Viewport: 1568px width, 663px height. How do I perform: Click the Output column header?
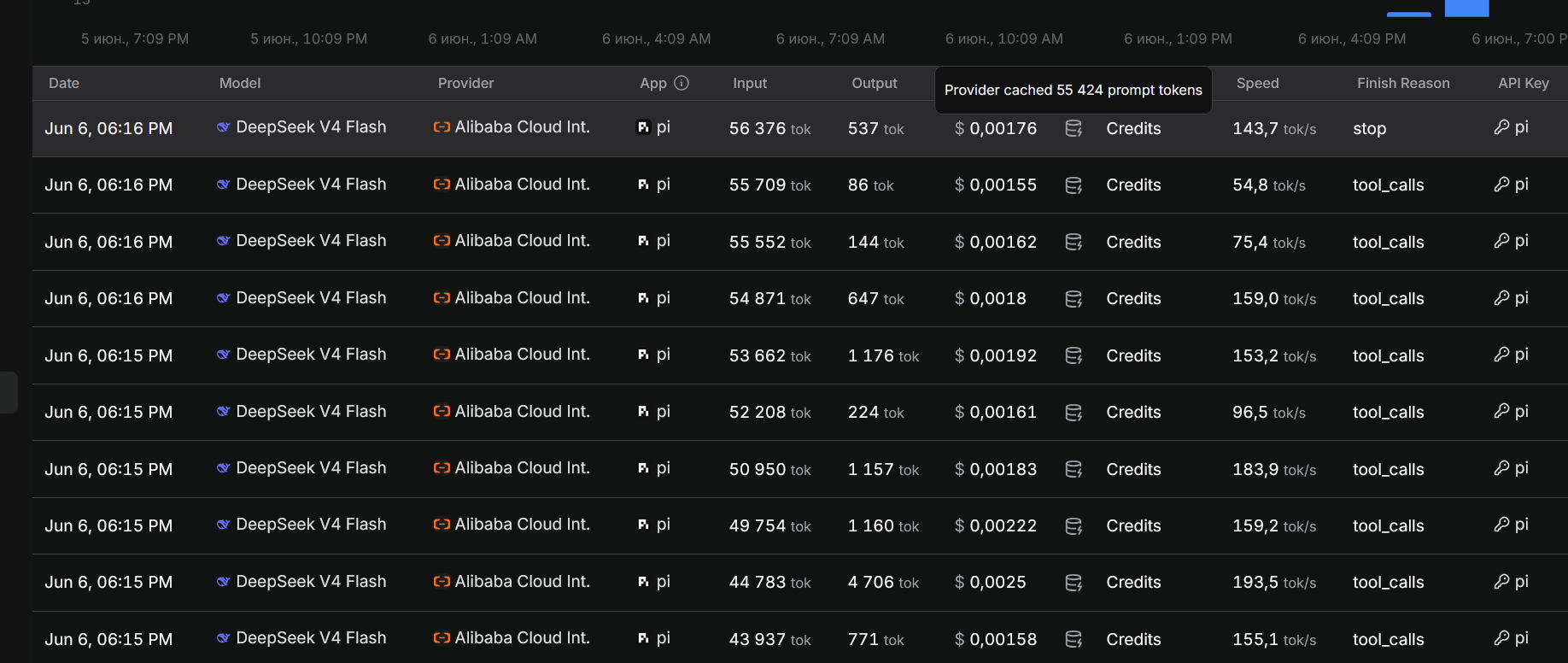(875, 83)
